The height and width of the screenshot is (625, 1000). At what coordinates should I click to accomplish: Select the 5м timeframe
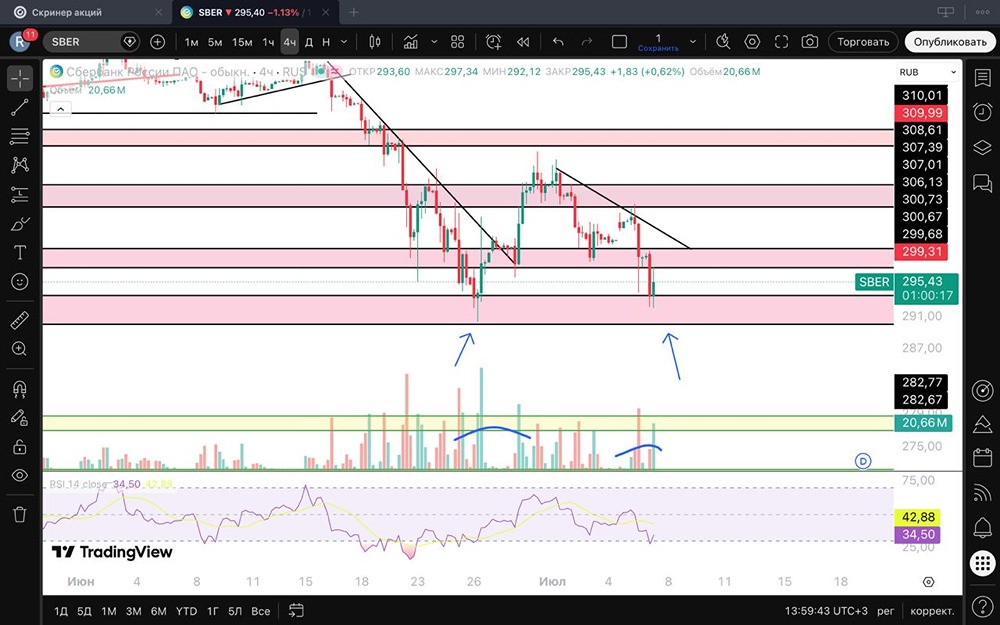pos(215,42)
